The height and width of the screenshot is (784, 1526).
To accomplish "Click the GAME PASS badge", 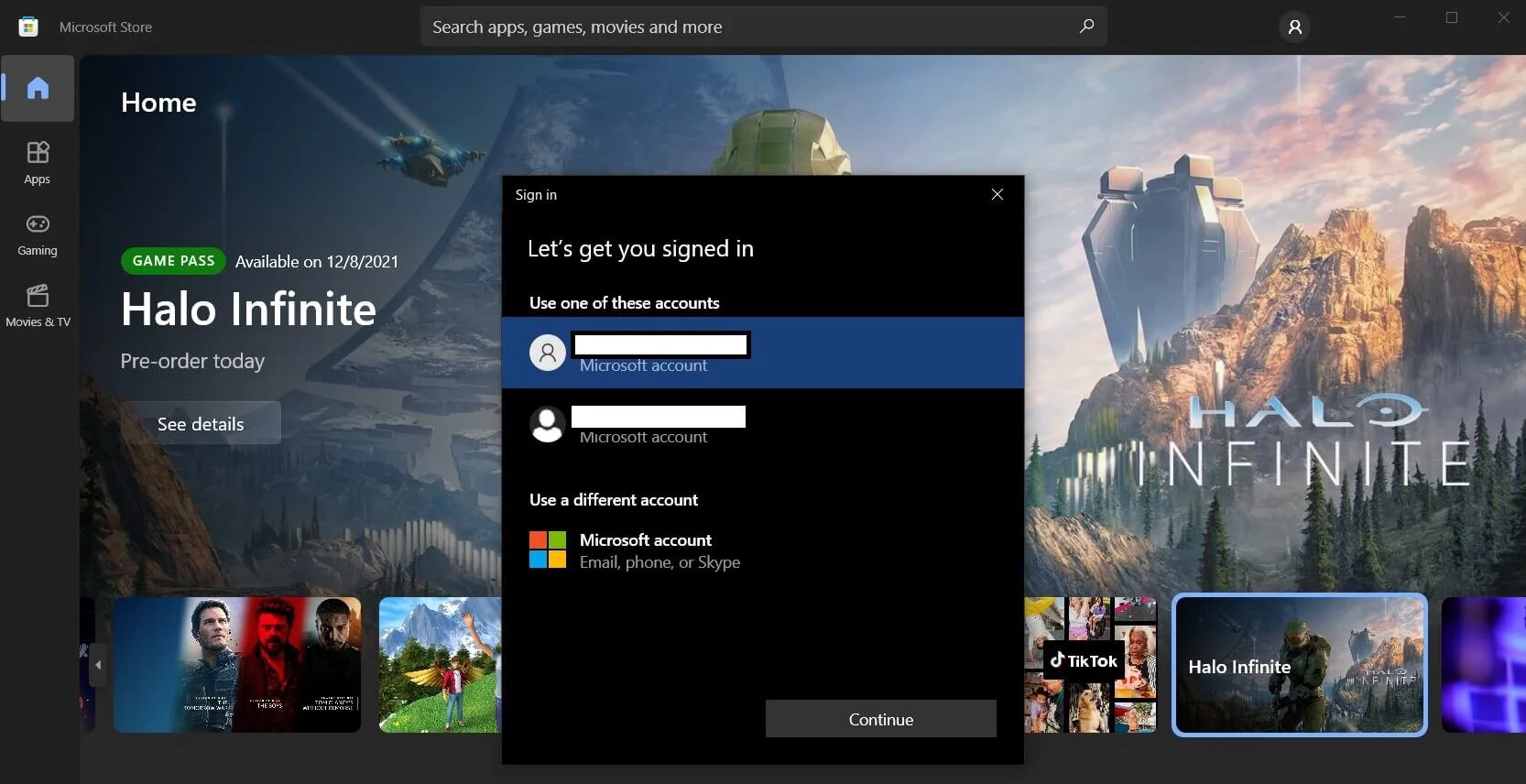I will (173, 261).
